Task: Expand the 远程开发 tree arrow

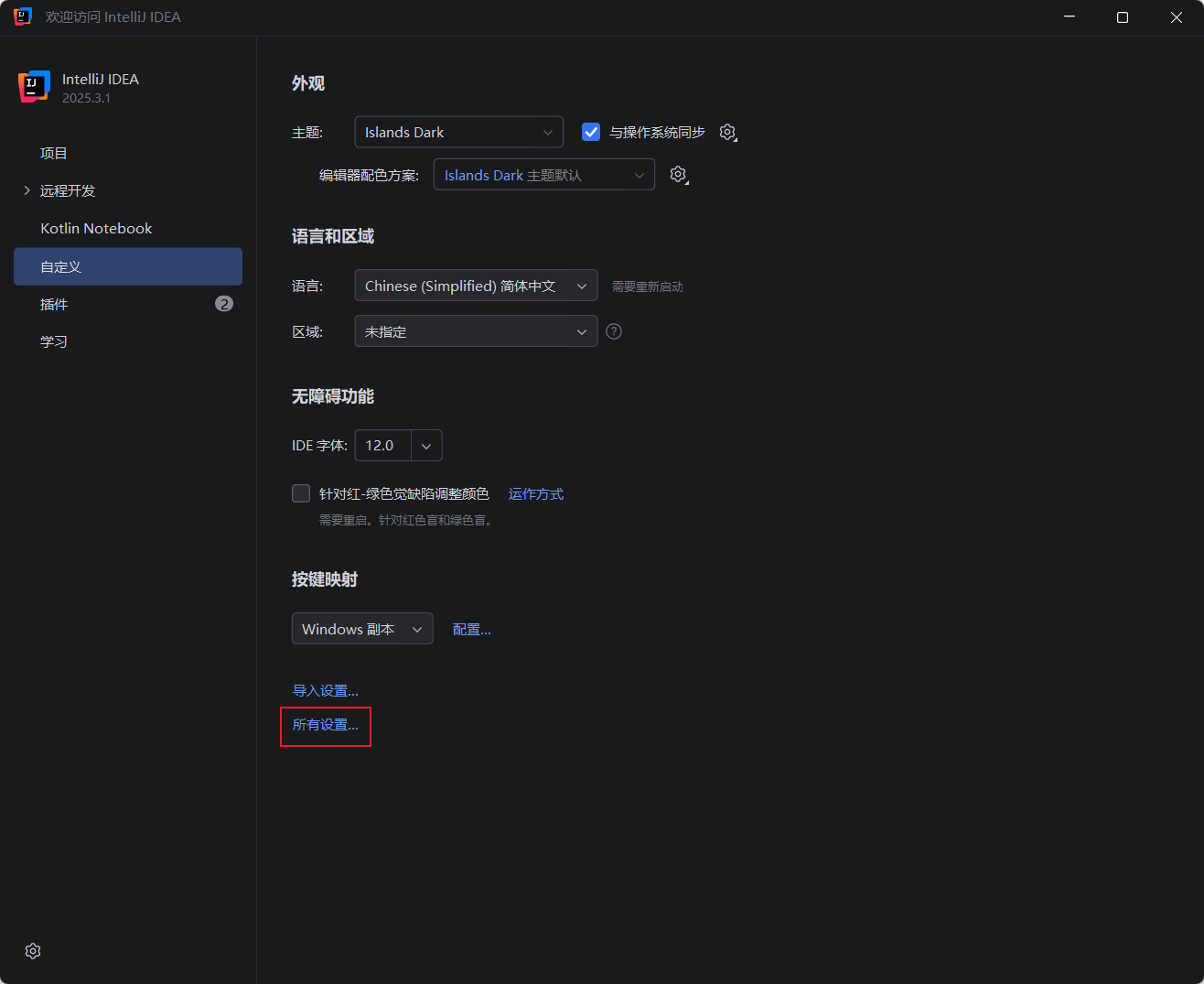Action: [27, 190]
